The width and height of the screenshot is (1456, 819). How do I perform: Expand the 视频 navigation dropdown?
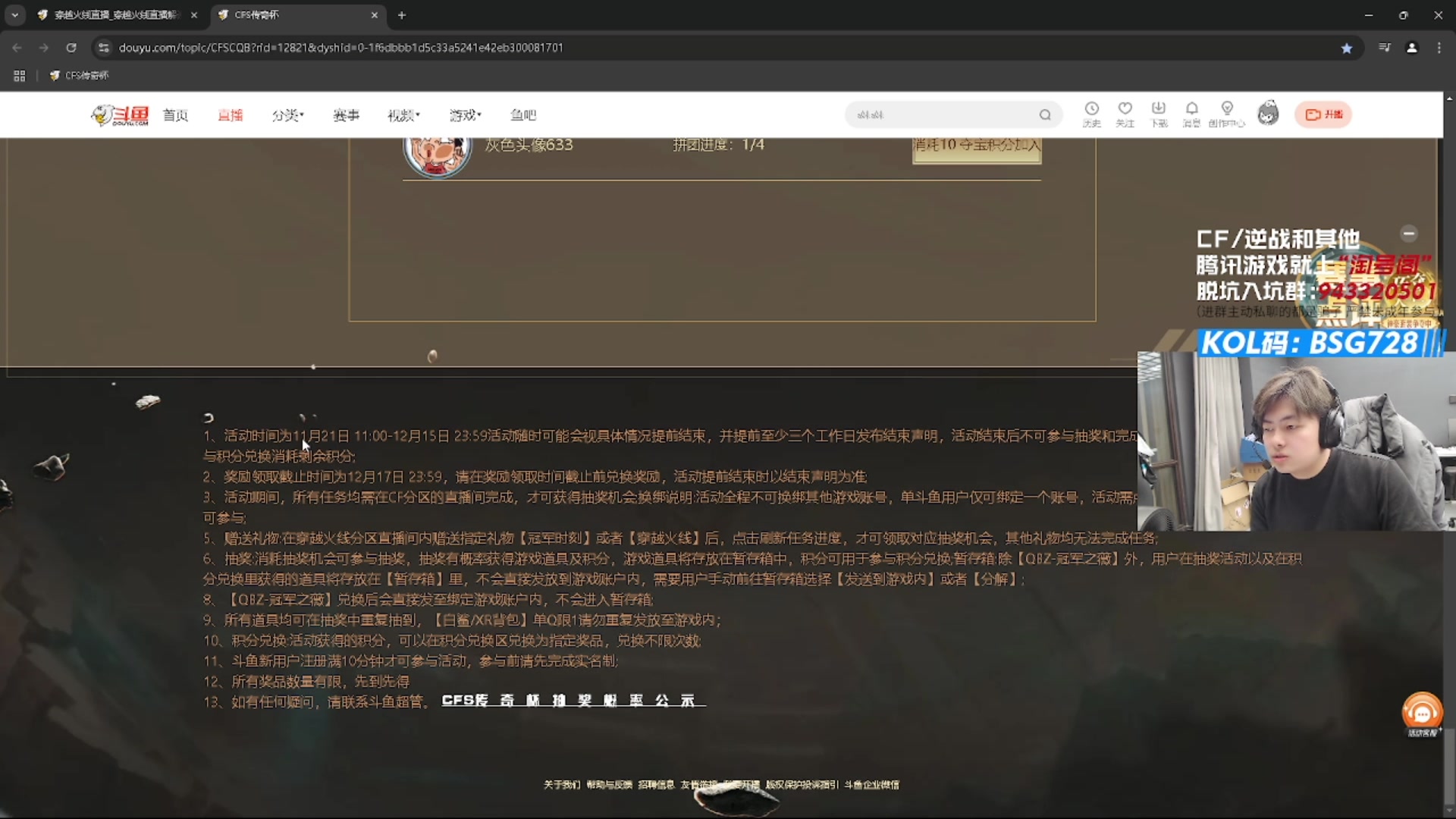point(403,115)
